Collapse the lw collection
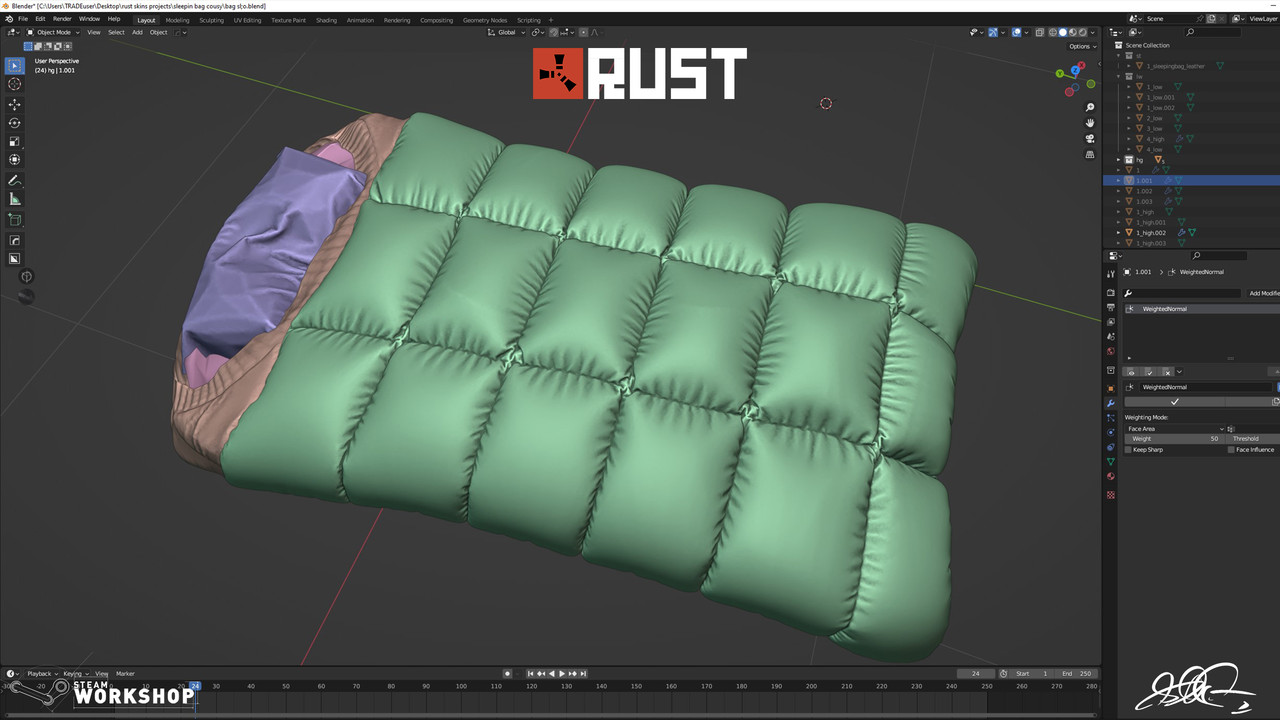 pos(1120,76)
